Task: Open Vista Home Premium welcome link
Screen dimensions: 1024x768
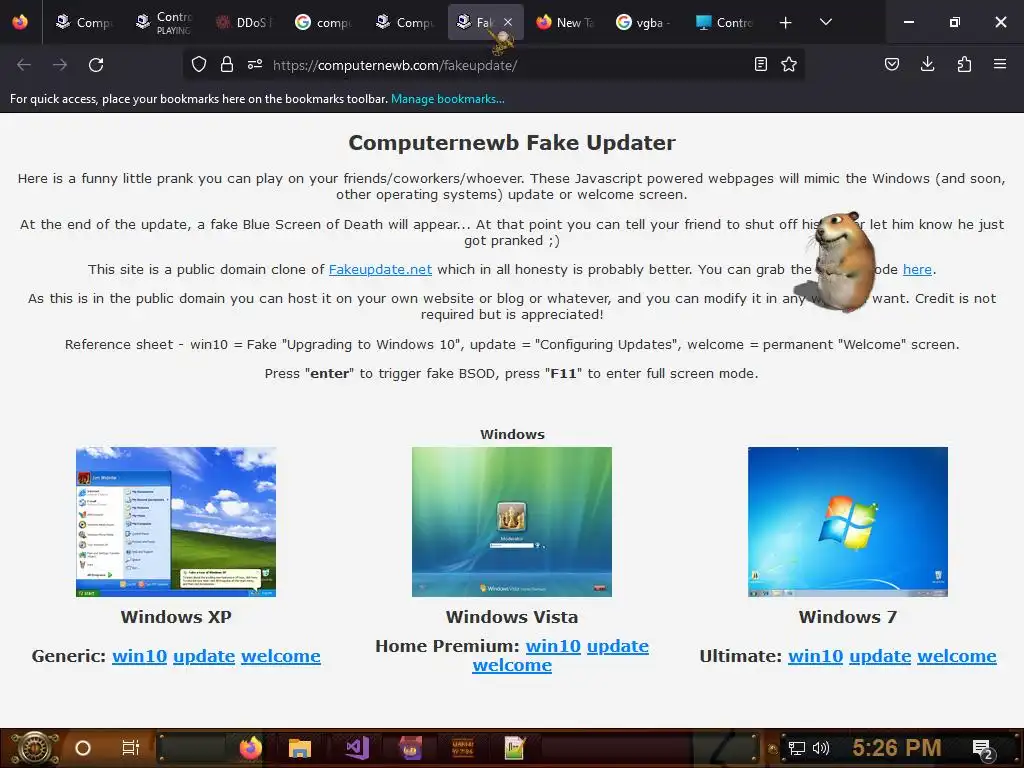Action: coord(512,665)
